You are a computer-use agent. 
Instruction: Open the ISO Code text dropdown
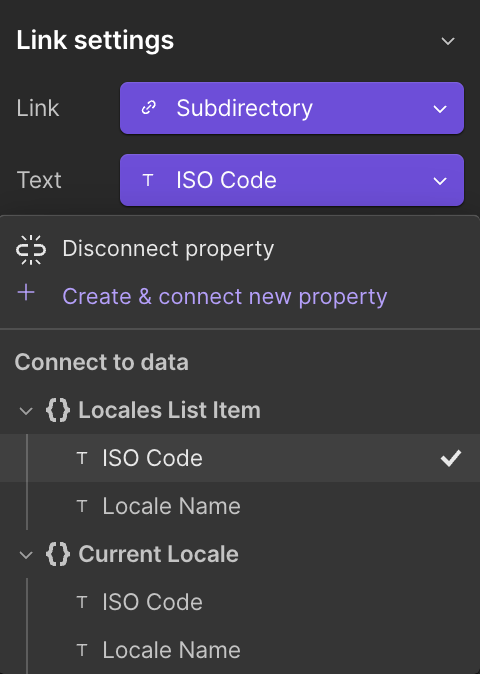(x=292, y=180)
